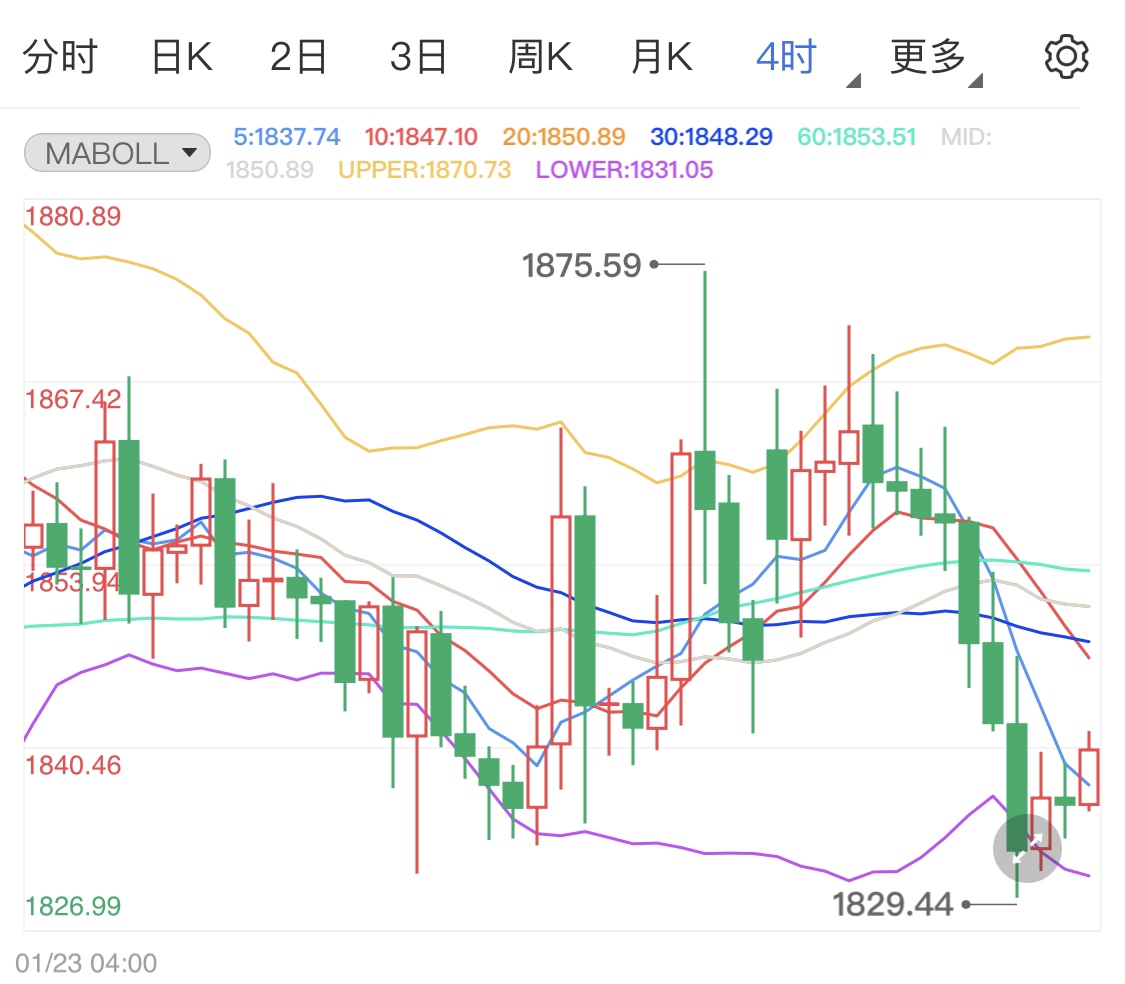Click the MA20 value 20:1850.89

pos(564,136)
